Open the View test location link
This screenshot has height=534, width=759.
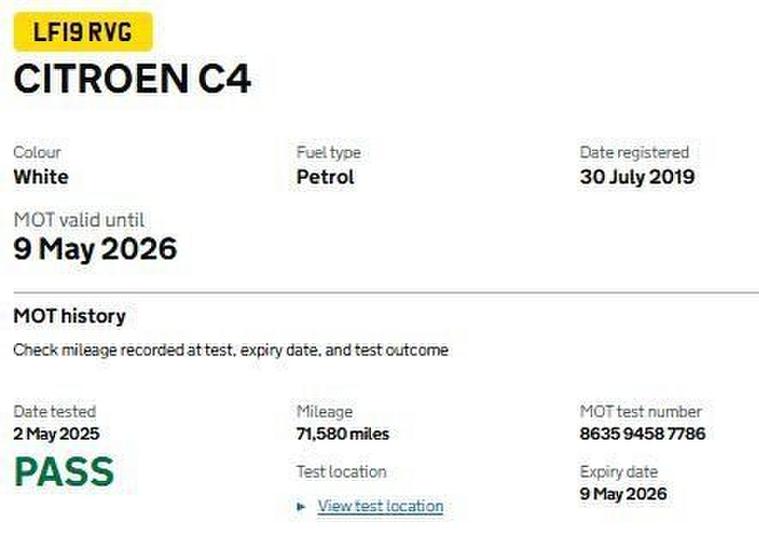coord(380,506)
